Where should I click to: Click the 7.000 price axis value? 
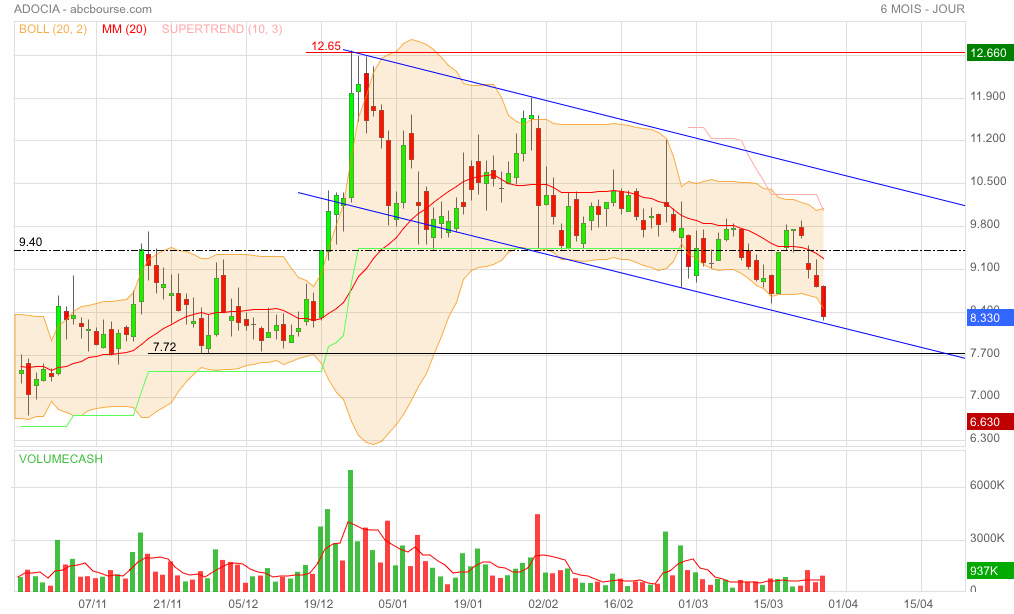click(985, 395)
